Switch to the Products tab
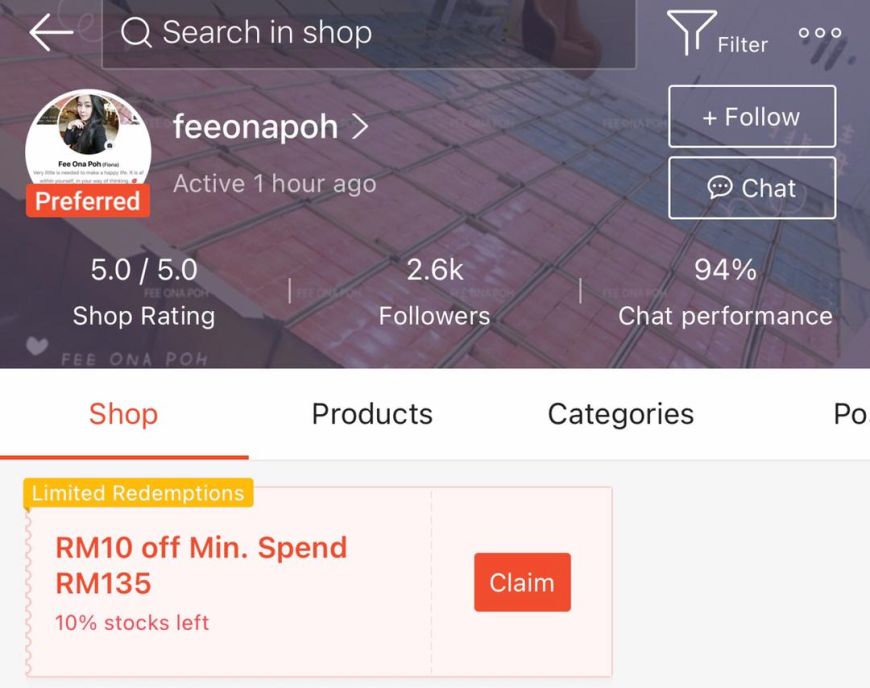This screenshot has width=870, height=688. click(372, 414)
